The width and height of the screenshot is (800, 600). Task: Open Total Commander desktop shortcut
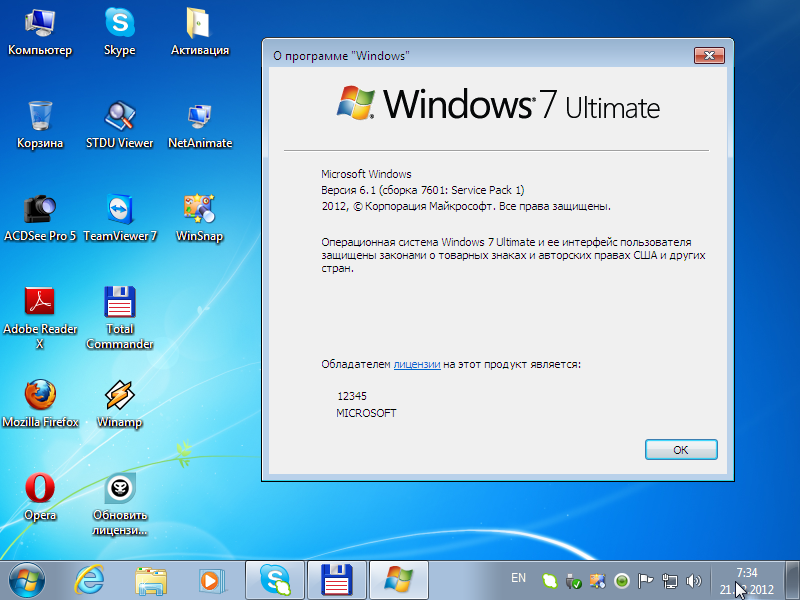(x=119, y=317)
